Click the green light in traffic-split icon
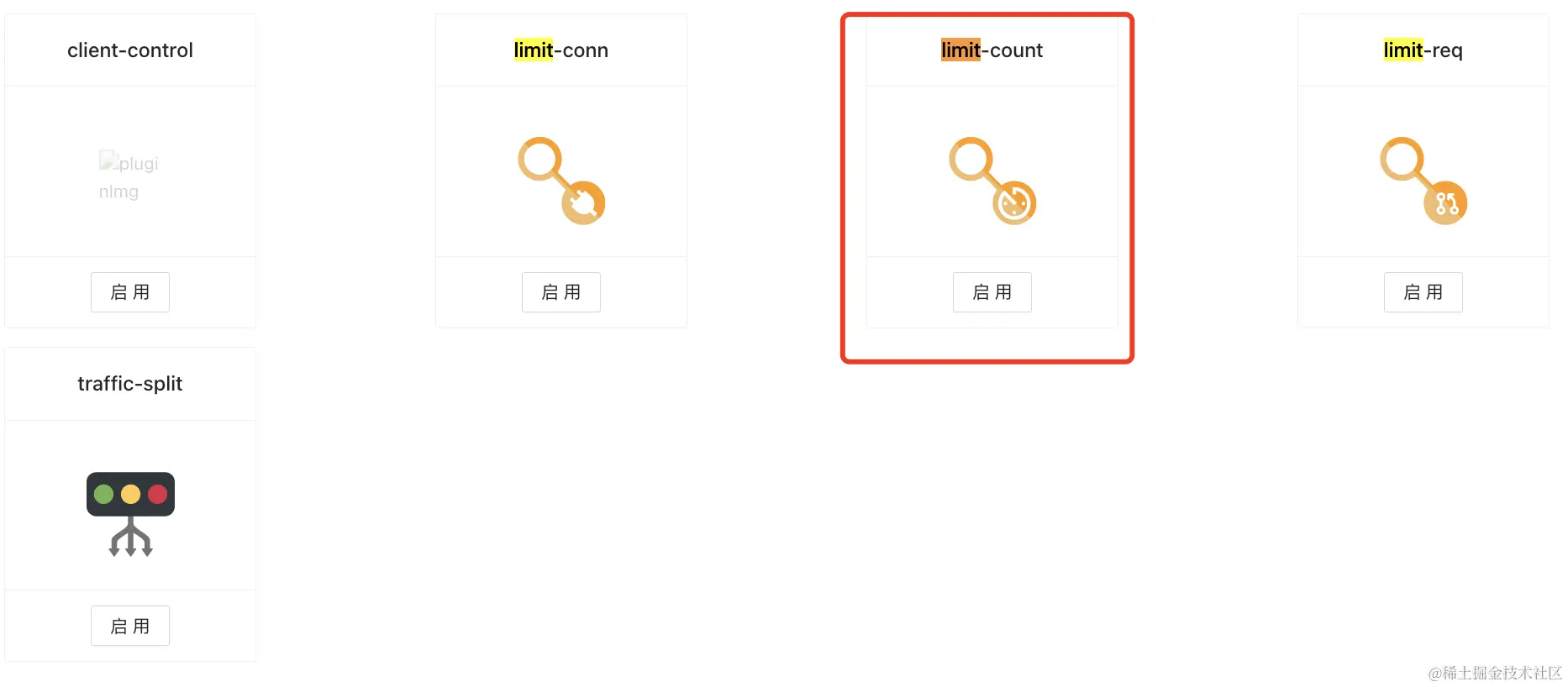This screenshot has width=1568, height=687. click(x=103, y=494)
